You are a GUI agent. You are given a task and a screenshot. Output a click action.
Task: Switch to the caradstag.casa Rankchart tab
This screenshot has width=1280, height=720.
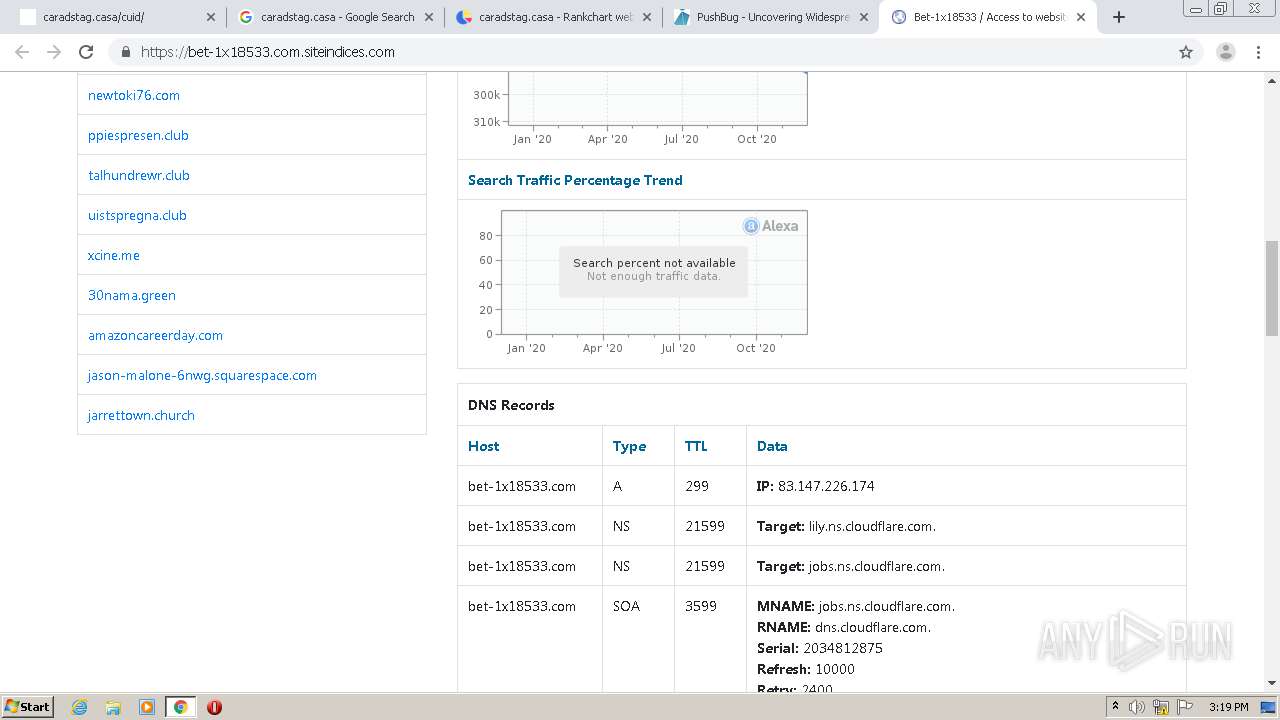553,17
